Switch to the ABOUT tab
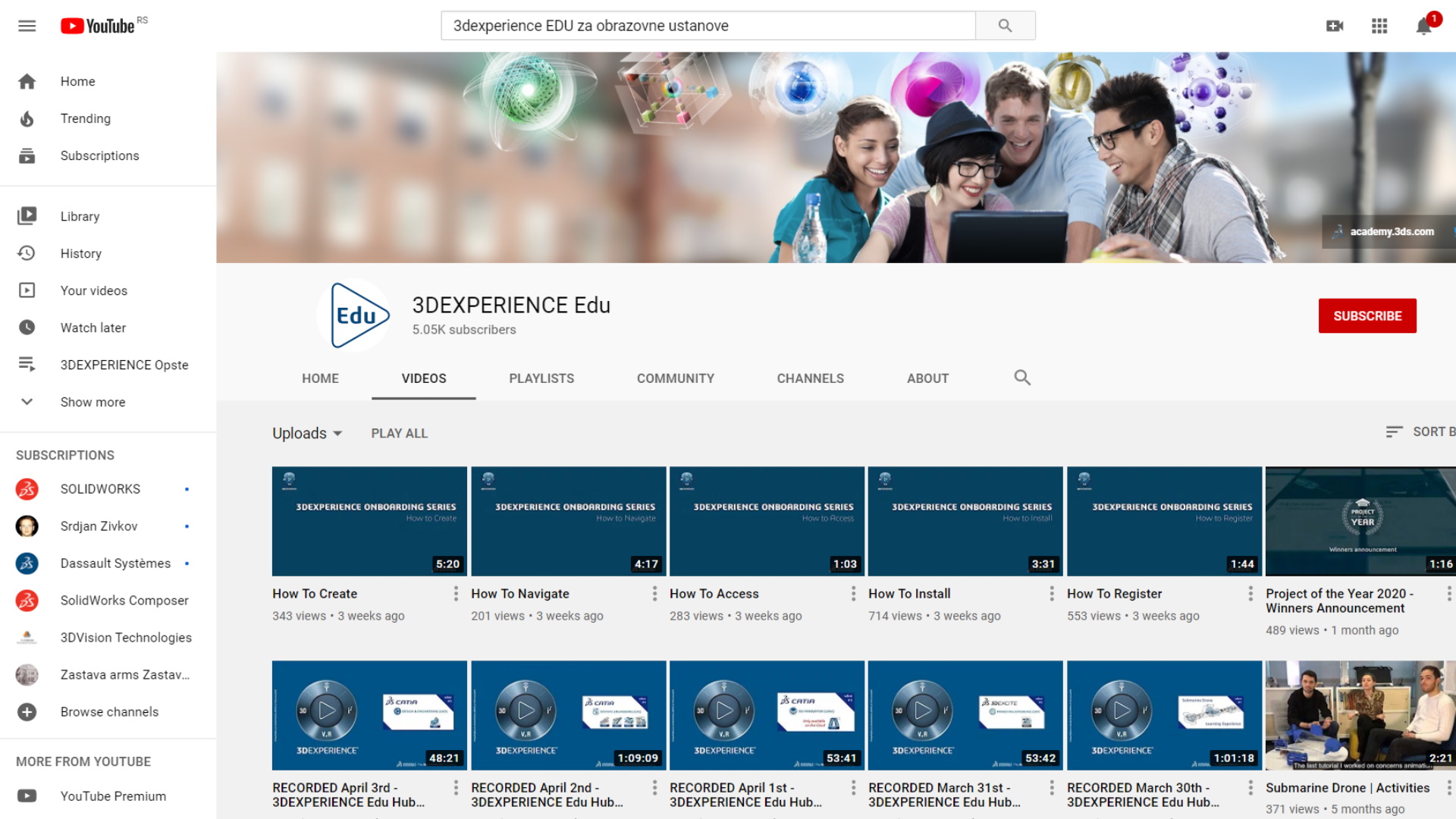The height and width of the screenshot is (819, 1456). pyautogui.click(x=927, y=378)
